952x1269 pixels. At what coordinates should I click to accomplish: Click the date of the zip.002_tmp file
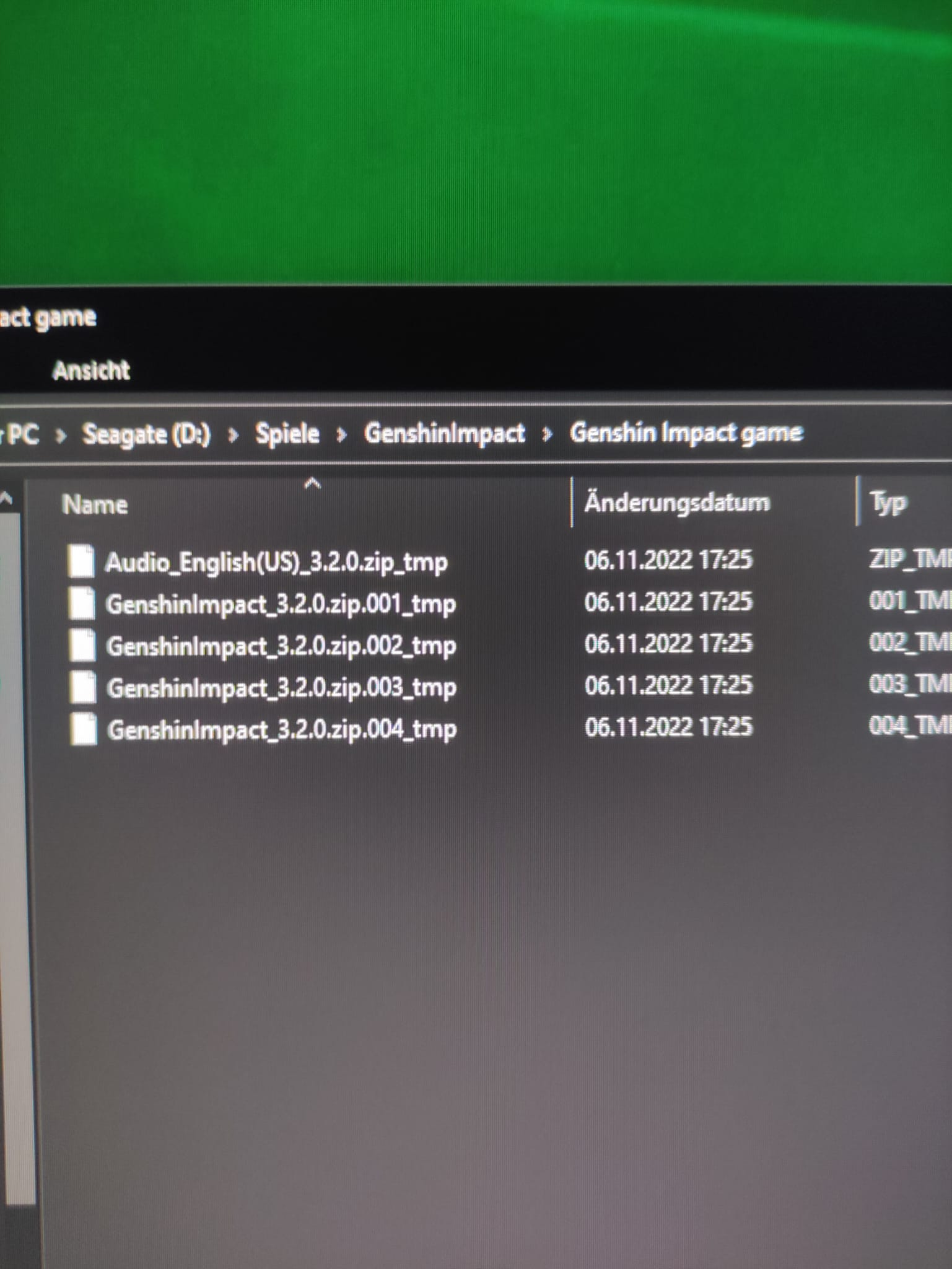pyautogui.click(x=668, y=643)
